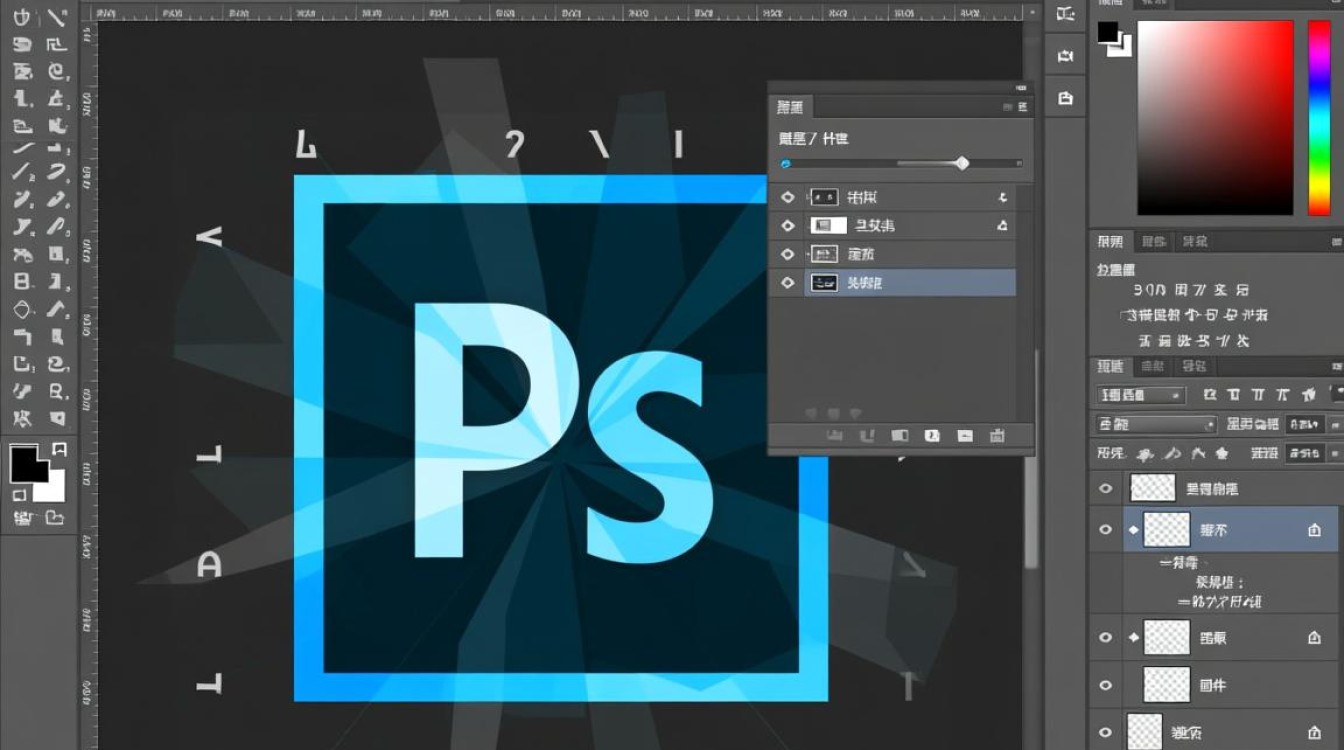
Task: Click the lock icon on the bottom layer
Action: coord(1315,732)
